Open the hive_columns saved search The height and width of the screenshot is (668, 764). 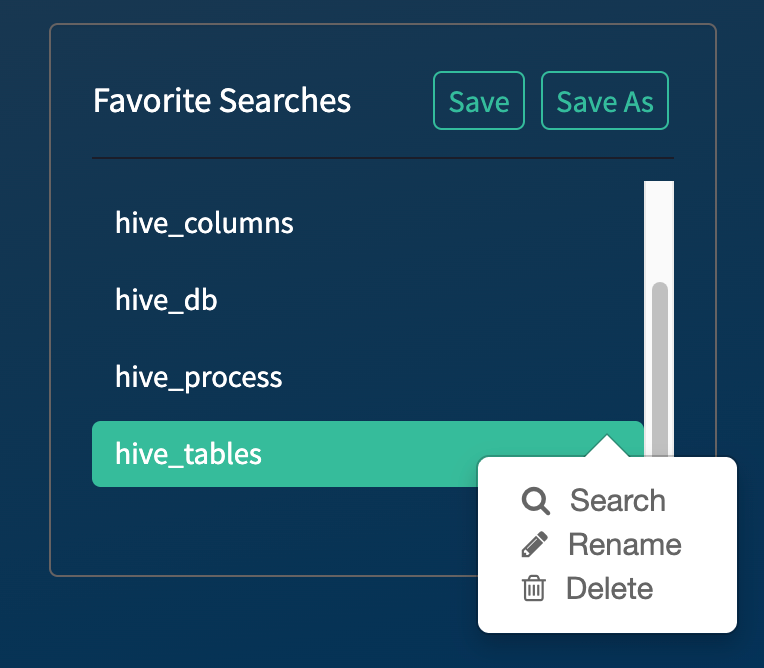(x=204, y=222)
